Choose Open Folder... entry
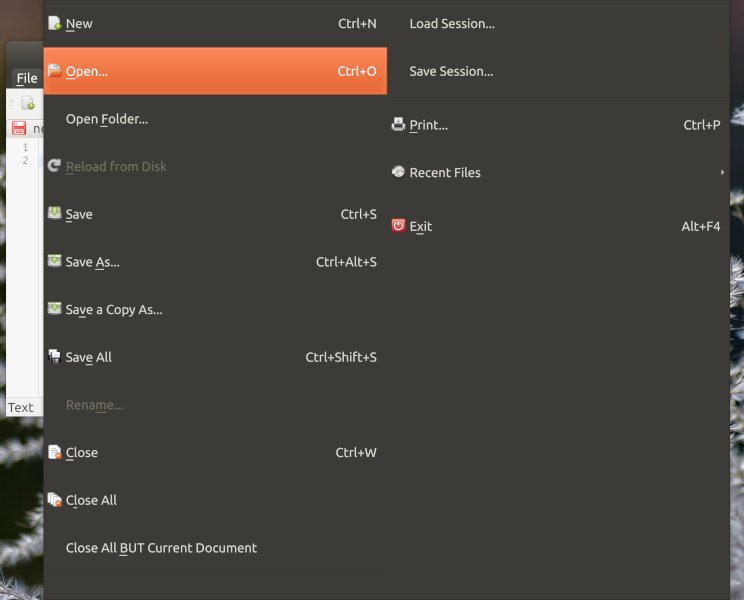 tap(215, 119)
